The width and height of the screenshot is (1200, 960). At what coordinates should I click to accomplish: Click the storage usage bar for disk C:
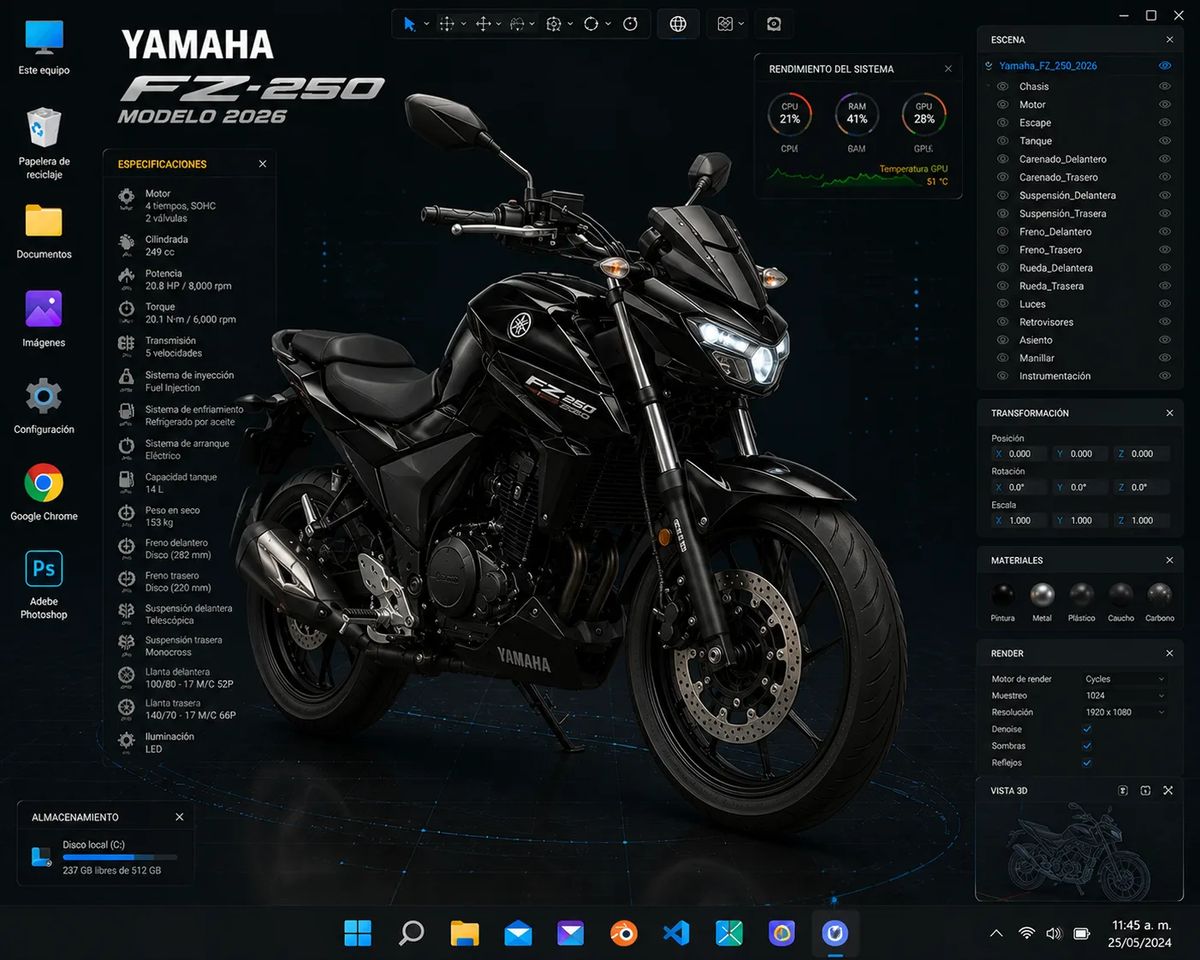(120, 857)
